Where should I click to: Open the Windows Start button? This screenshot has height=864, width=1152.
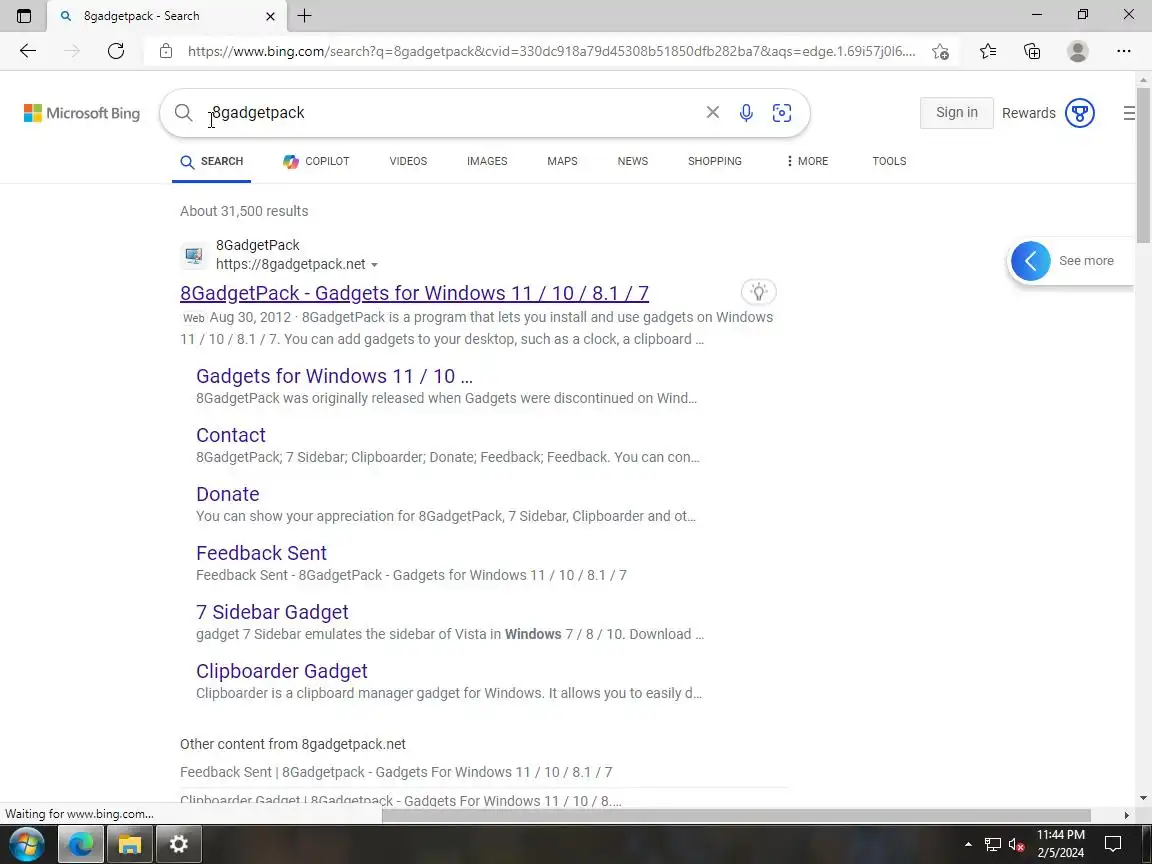pyautogui.click(x=26, y=844)
